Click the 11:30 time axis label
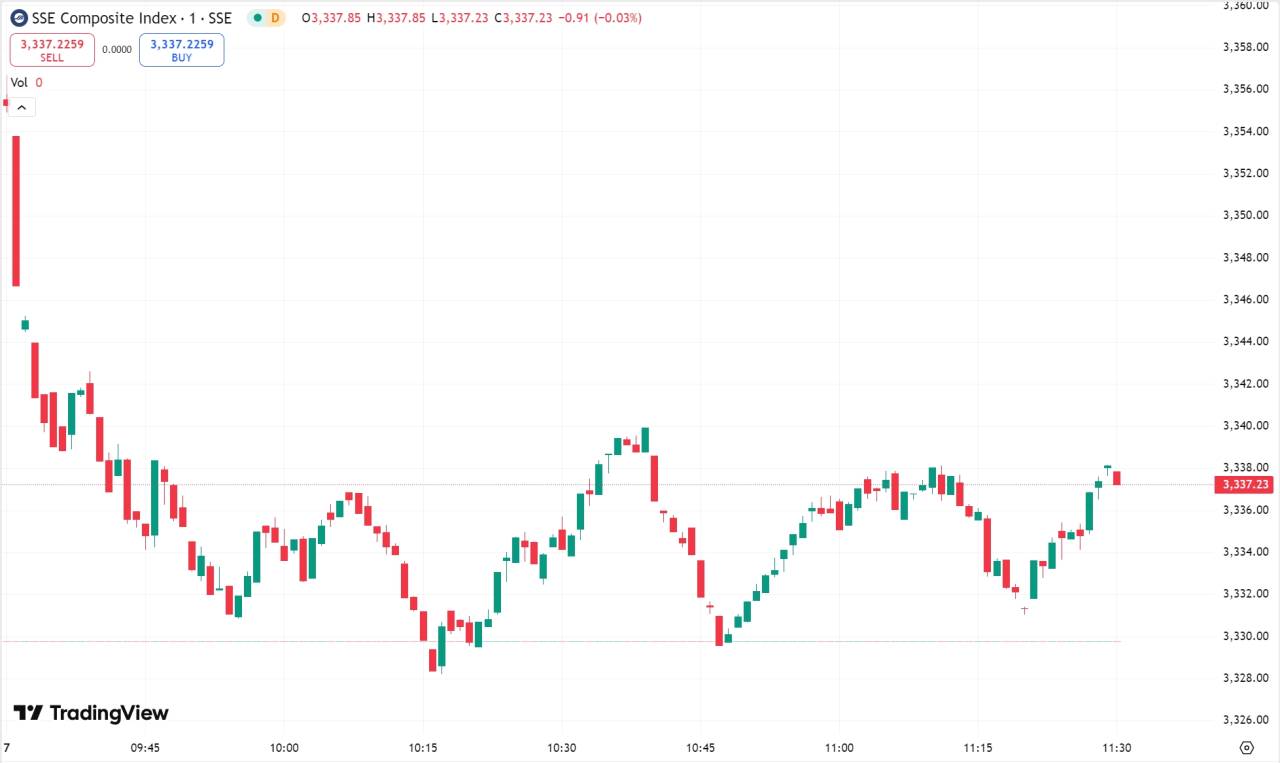1280x763 pixels. point(1116,747)
